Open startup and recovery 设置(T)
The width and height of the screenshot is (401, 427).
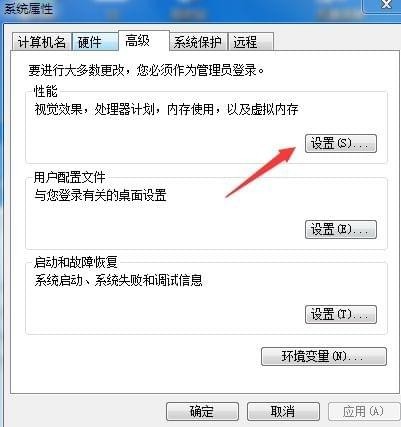point(341,314)
